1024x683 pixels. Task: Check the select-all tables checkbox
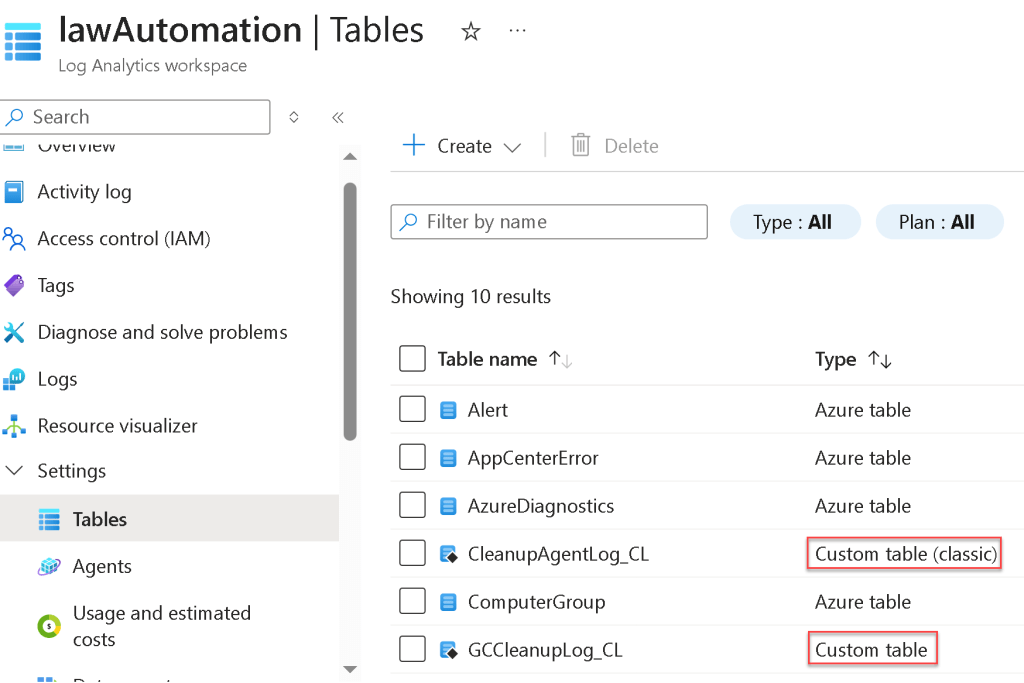tap(412, 359)
